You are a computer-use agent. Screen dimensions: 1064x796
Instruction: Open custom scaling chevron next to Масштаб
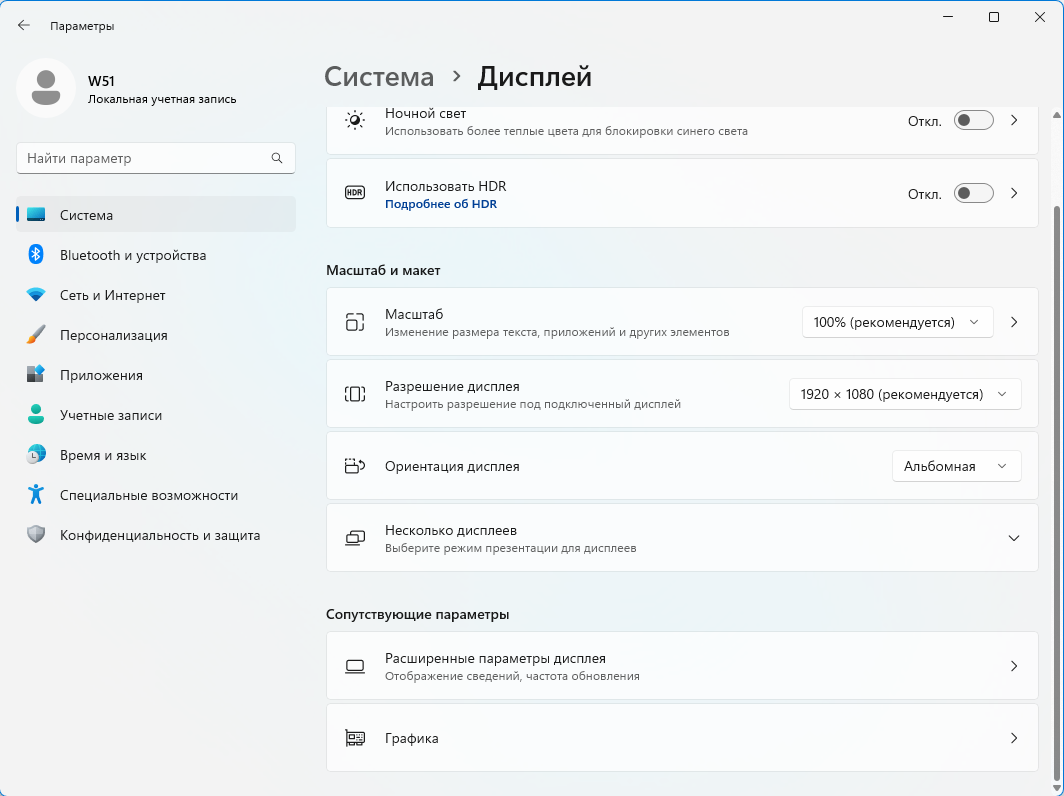tap(1014, 322)
